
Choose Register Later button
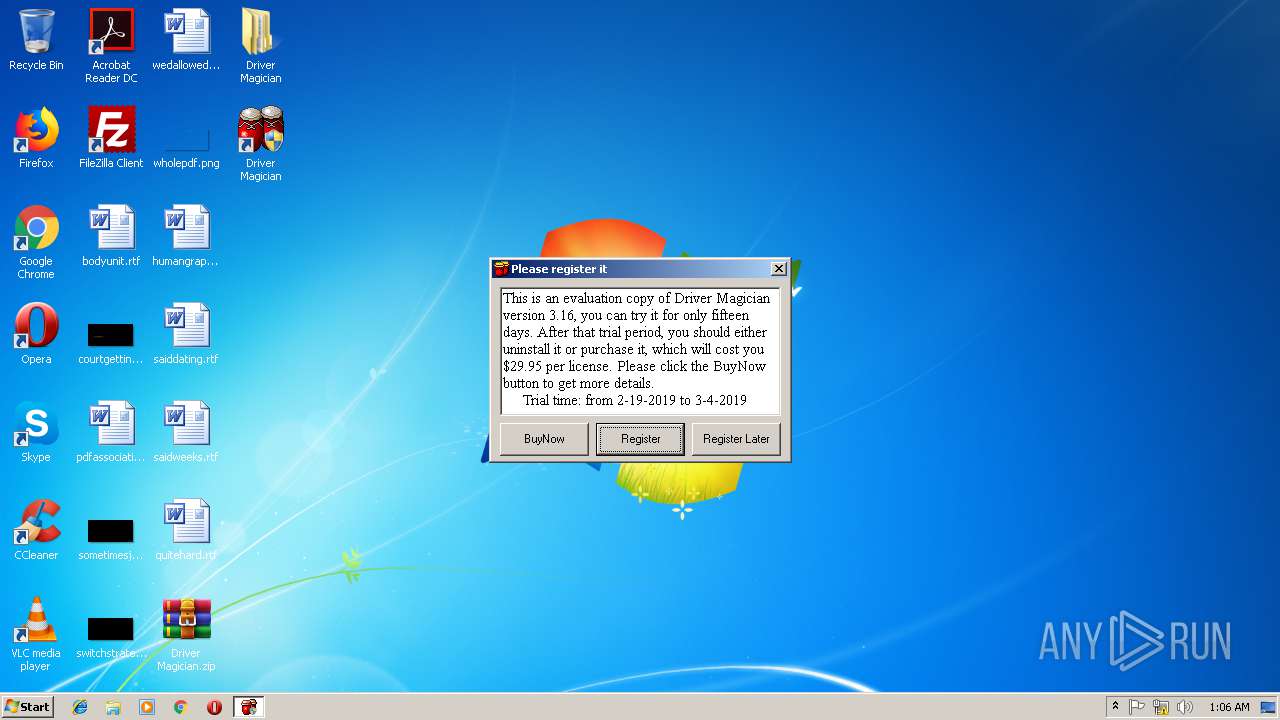736,439
